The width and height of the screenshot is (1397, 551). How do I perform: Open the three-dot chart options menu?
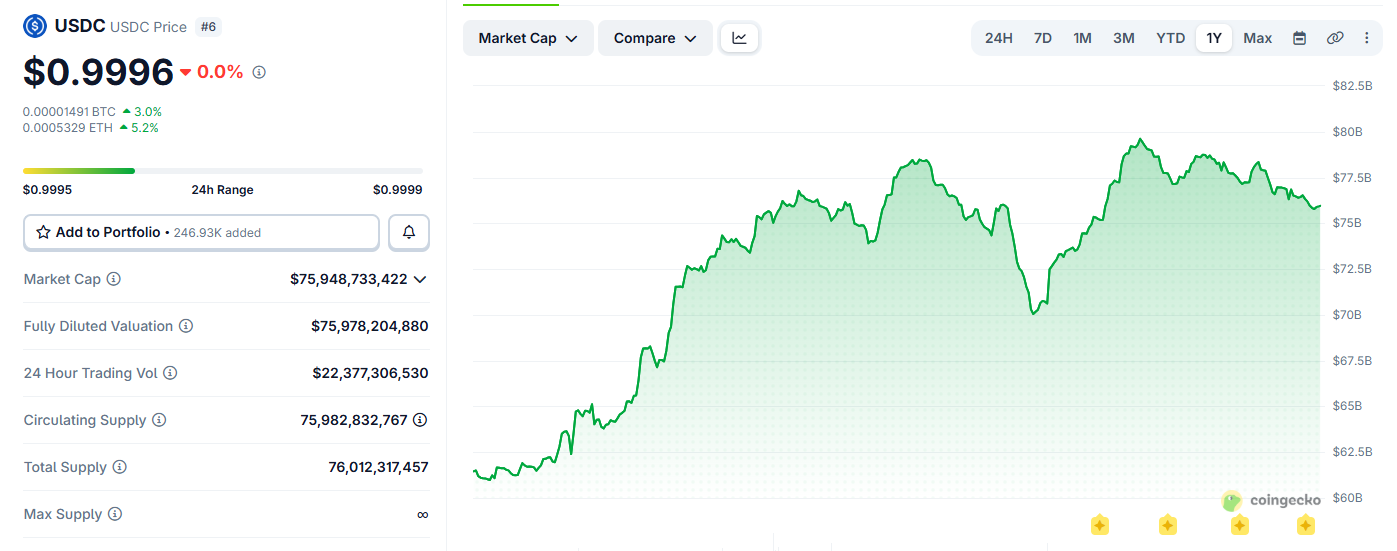coord(1366,38)
